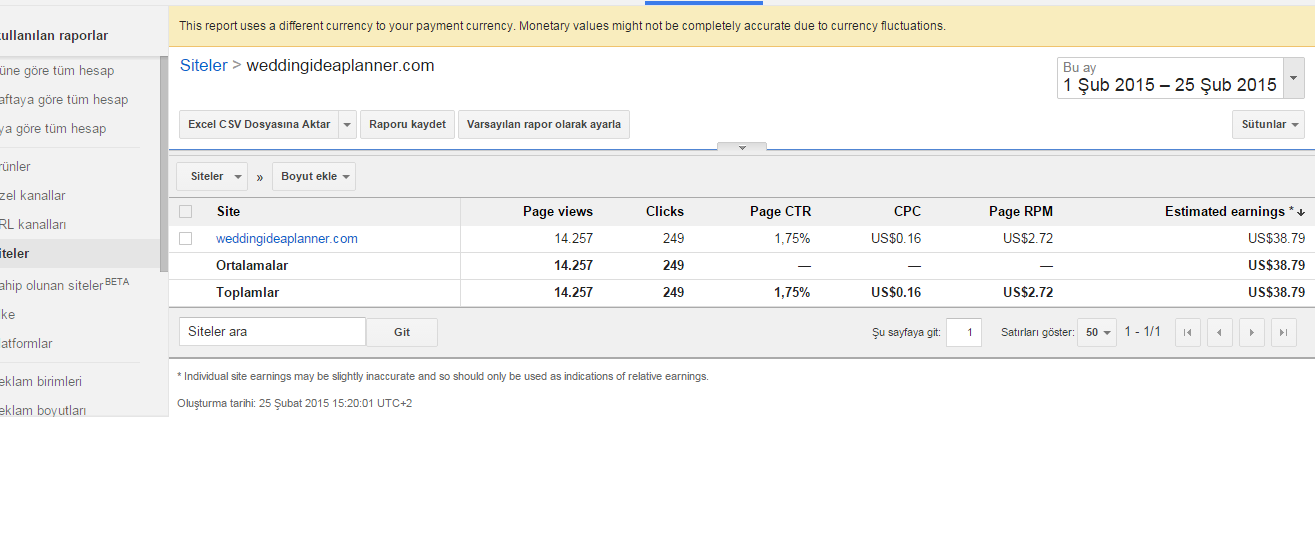Sort by the Clicks column header

tap(665, 211)
